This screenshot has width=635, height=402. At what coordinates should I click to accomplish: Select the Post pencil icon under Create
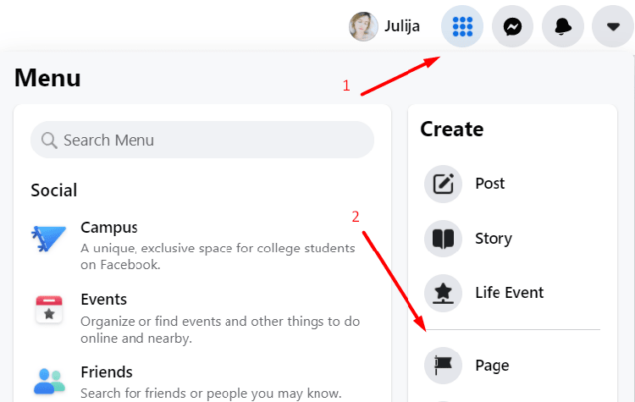point(443,184)
